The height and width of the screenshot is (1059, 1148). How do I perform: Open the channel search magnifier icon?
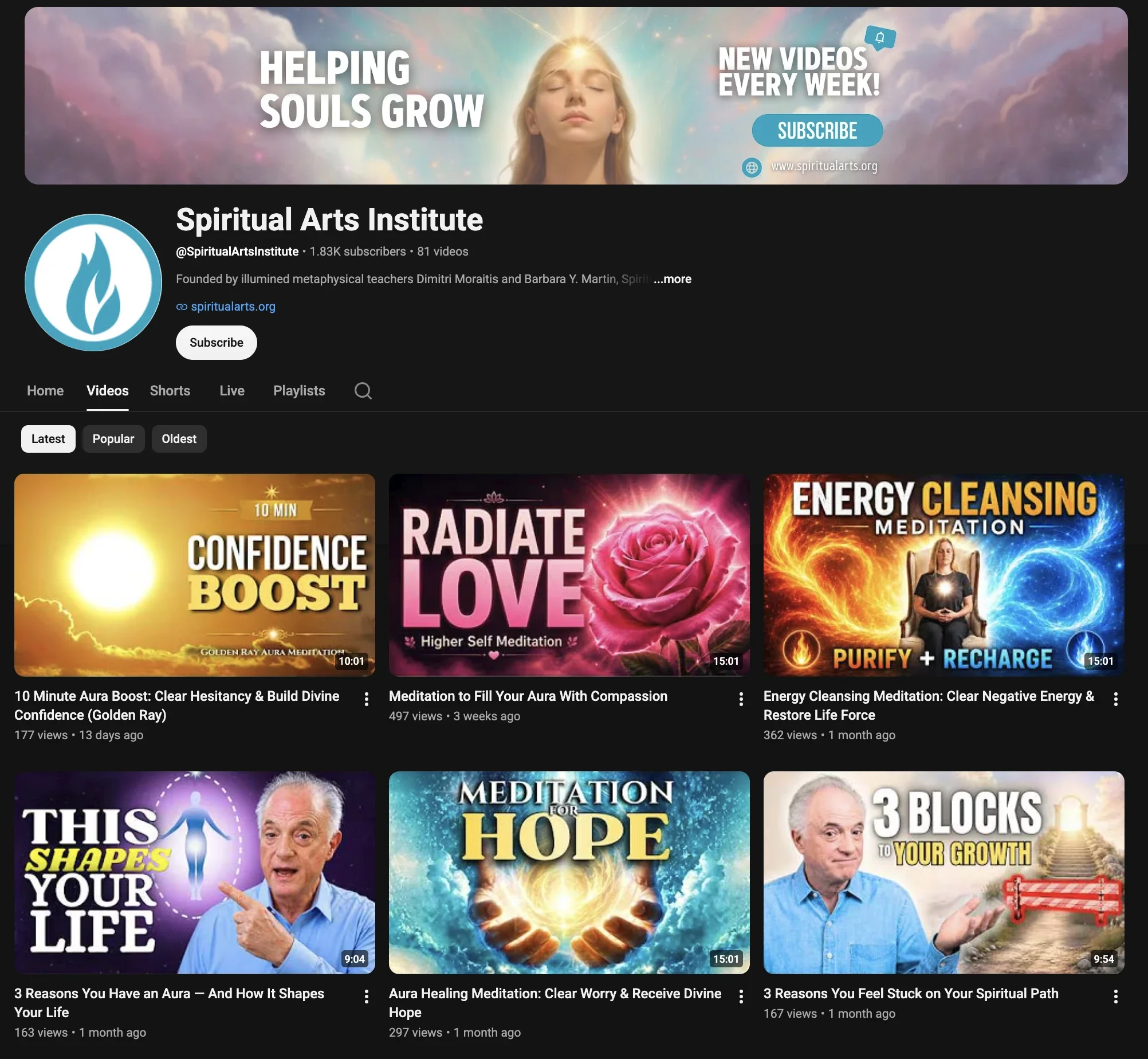click(x=363, y=391)
